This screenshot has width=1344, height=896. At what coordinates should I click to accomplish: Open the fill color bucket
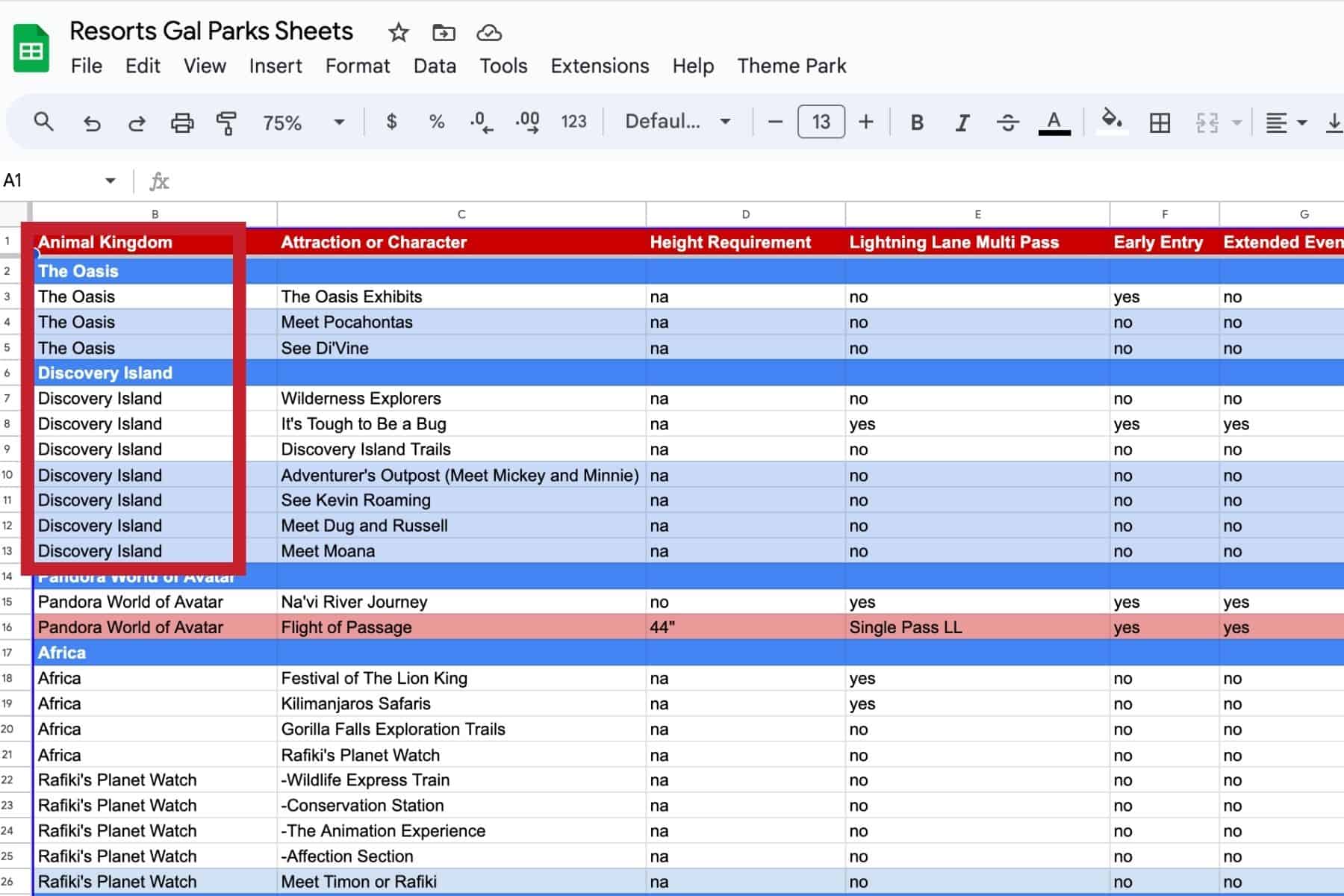[x=1112, y=120]
